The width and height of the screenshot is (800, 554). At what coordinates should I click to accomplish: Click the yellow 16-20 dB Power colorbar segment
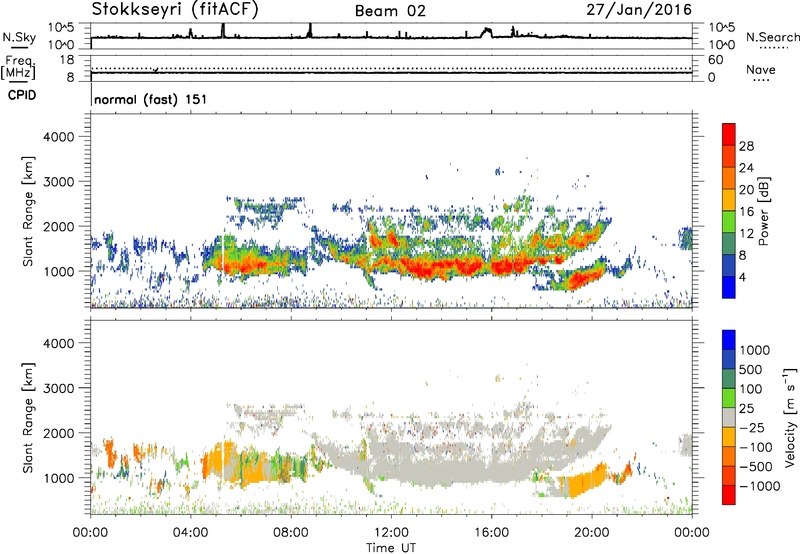729,200
